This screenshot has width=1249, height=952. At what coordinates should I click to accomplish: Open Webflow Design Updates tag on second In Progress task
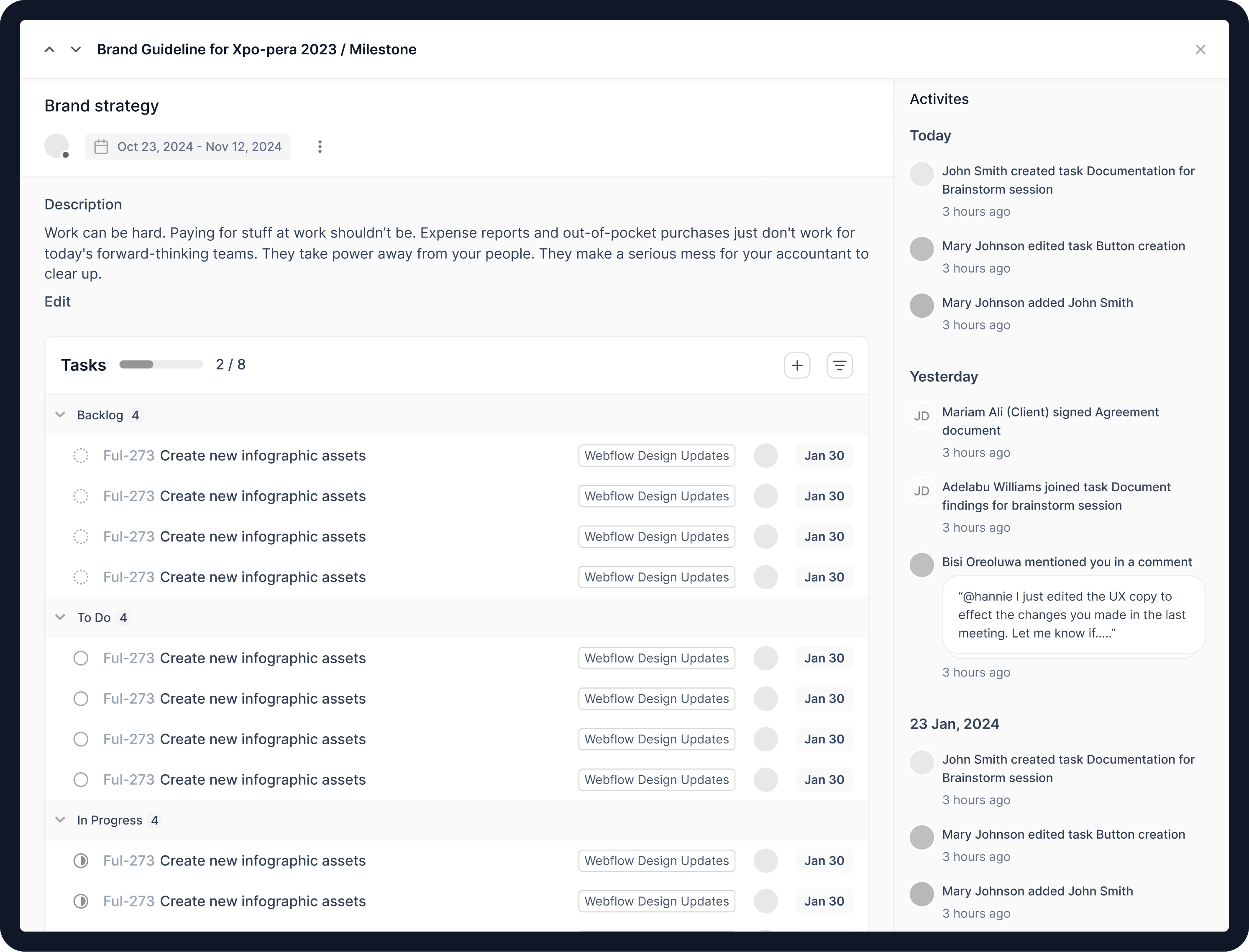tap(657, 901)
